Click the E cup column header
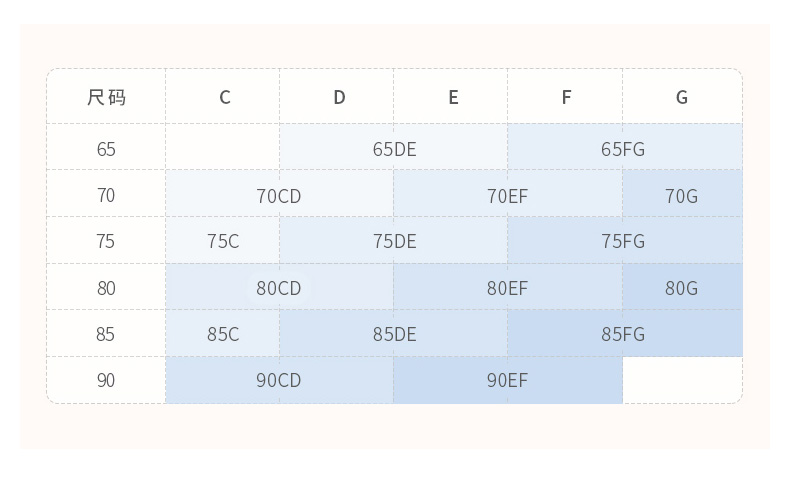Viewport: 790px width, 477px height. coord(453,97)
